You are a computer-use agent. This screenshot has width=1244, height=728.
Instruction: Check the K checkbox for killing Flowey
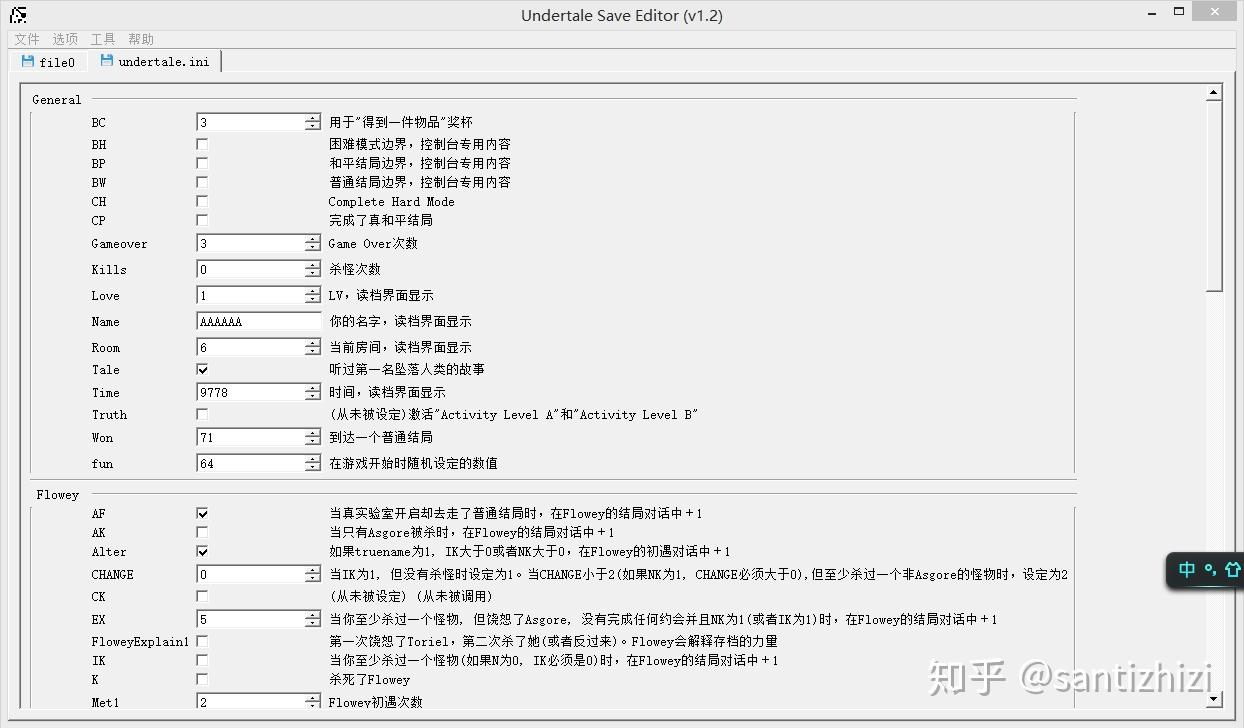pos(202,679)
